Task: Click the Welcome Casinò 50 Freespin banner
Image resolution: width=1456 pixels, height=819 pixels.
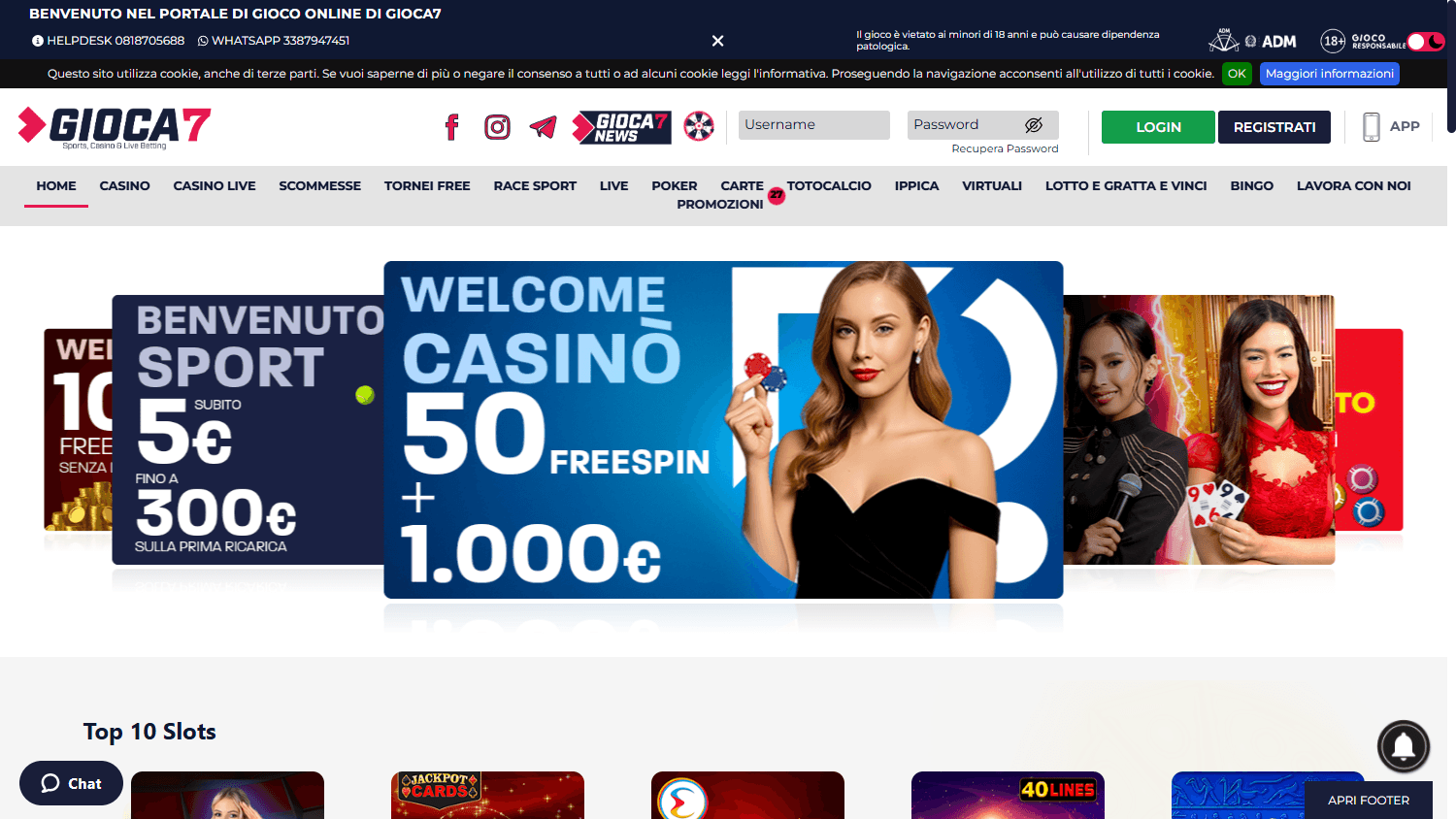Action: (723, 430)
